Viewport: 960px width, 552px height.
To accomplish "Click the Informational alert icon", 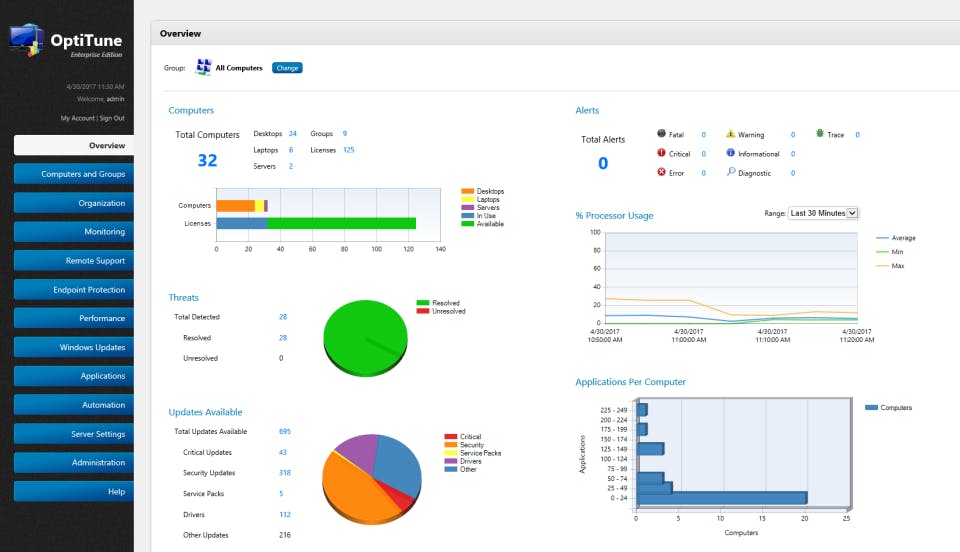I will click(x=730, y=153).
